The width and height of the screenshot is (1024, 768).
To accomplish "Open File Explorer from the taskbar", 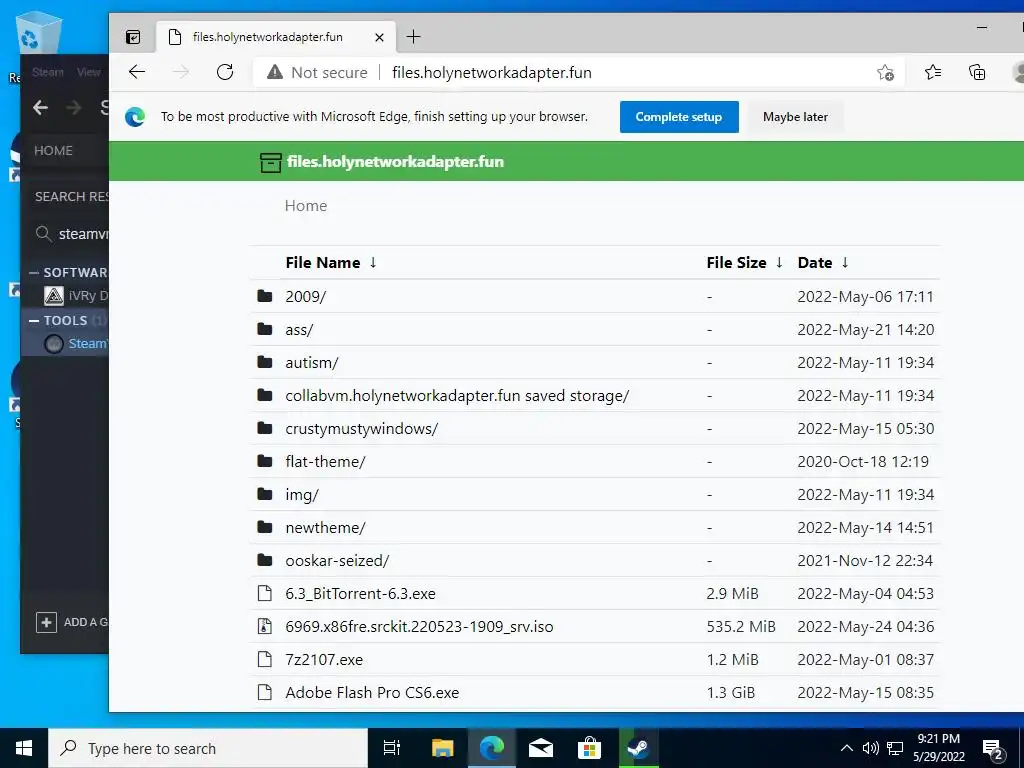I will [x=442, y=748].
